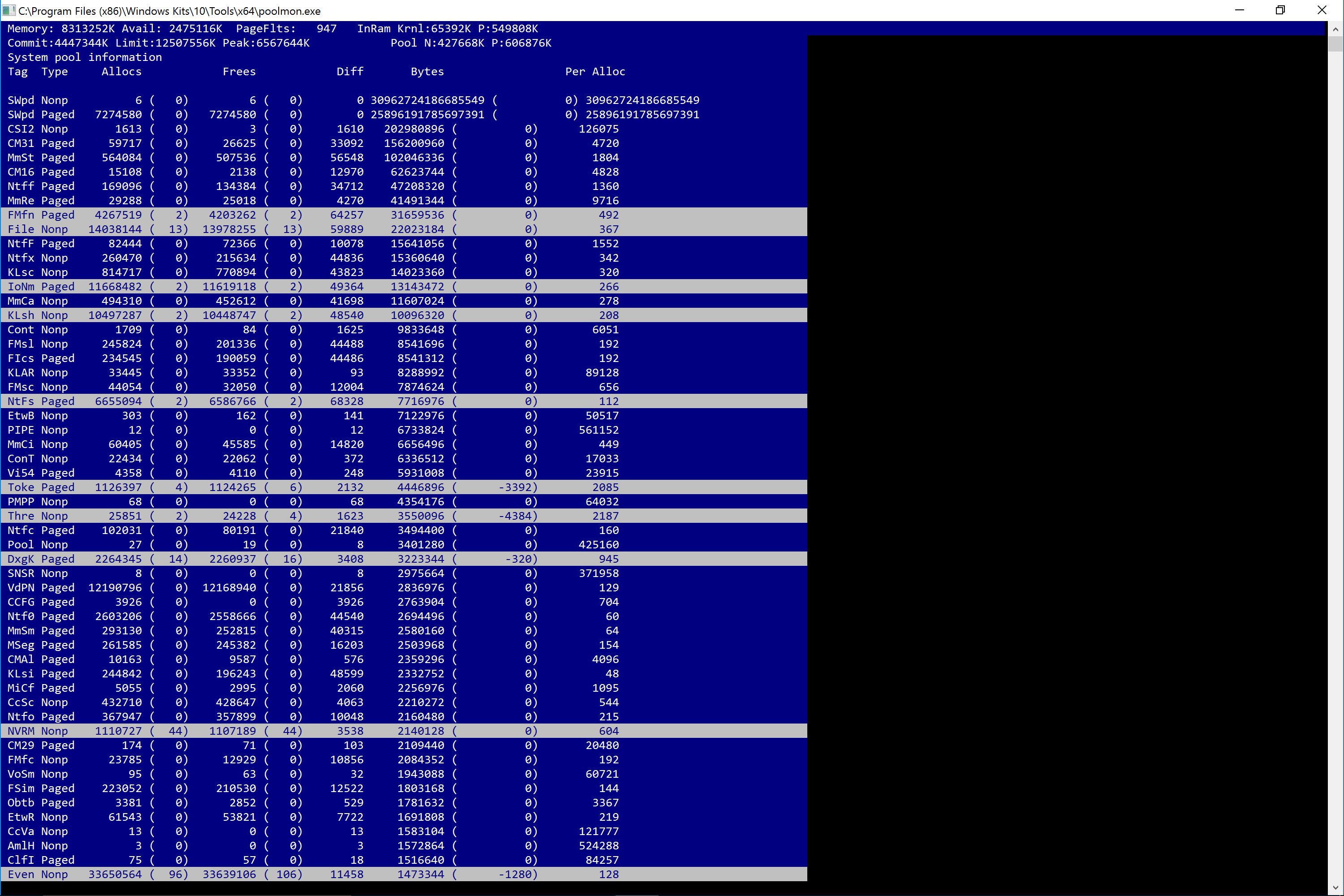Minimize the poolmon console window
Screen dimensions: 1344x896
pos(1239,10)
